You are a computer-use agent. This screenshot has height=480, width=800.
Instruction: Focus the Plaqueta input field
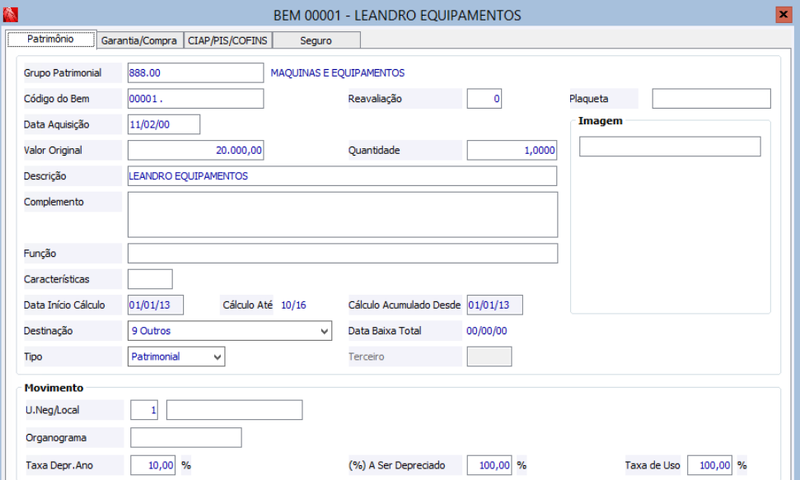(x=711, y=98)
